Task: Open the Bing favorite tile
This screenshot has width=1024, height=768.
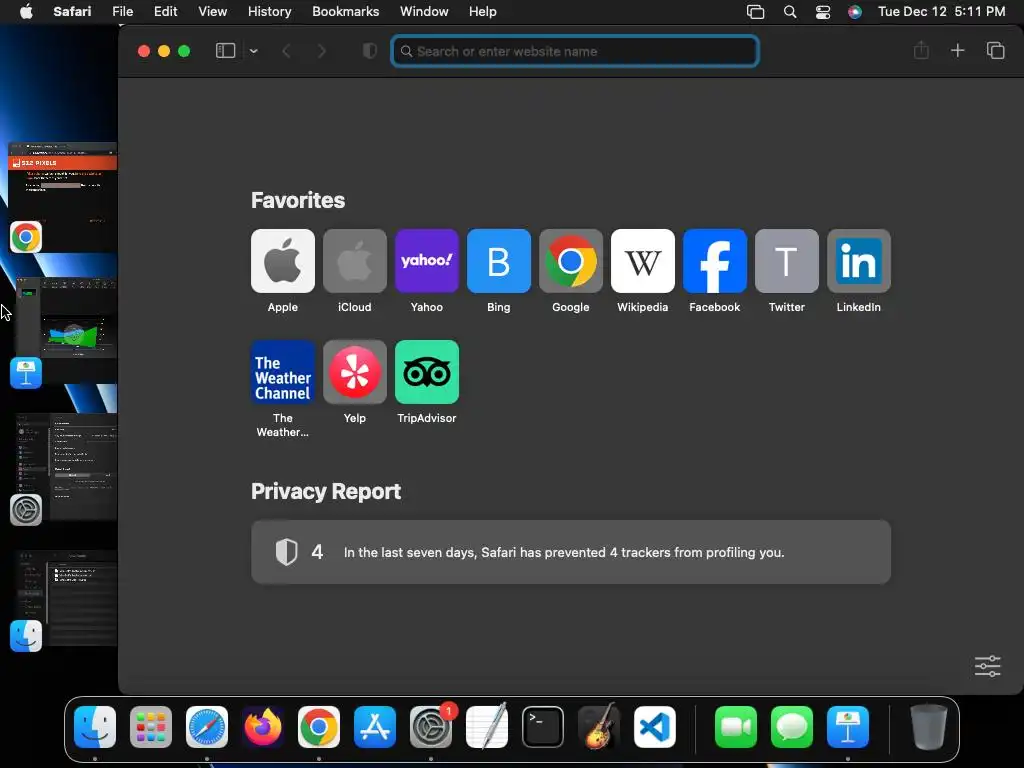Action: (498, 261)
